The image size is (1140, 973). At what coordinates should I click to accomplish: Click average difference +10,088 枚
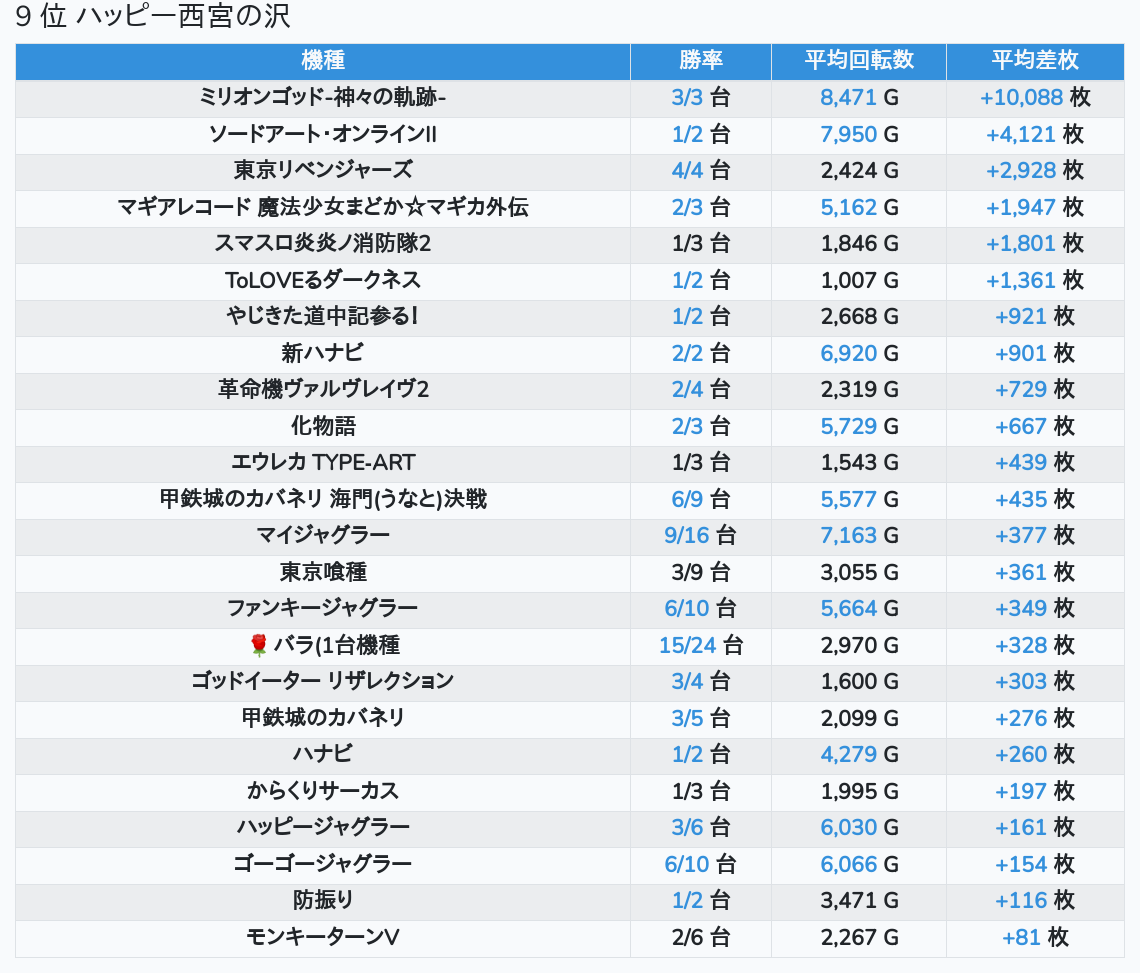click(x=1035, y=97)
